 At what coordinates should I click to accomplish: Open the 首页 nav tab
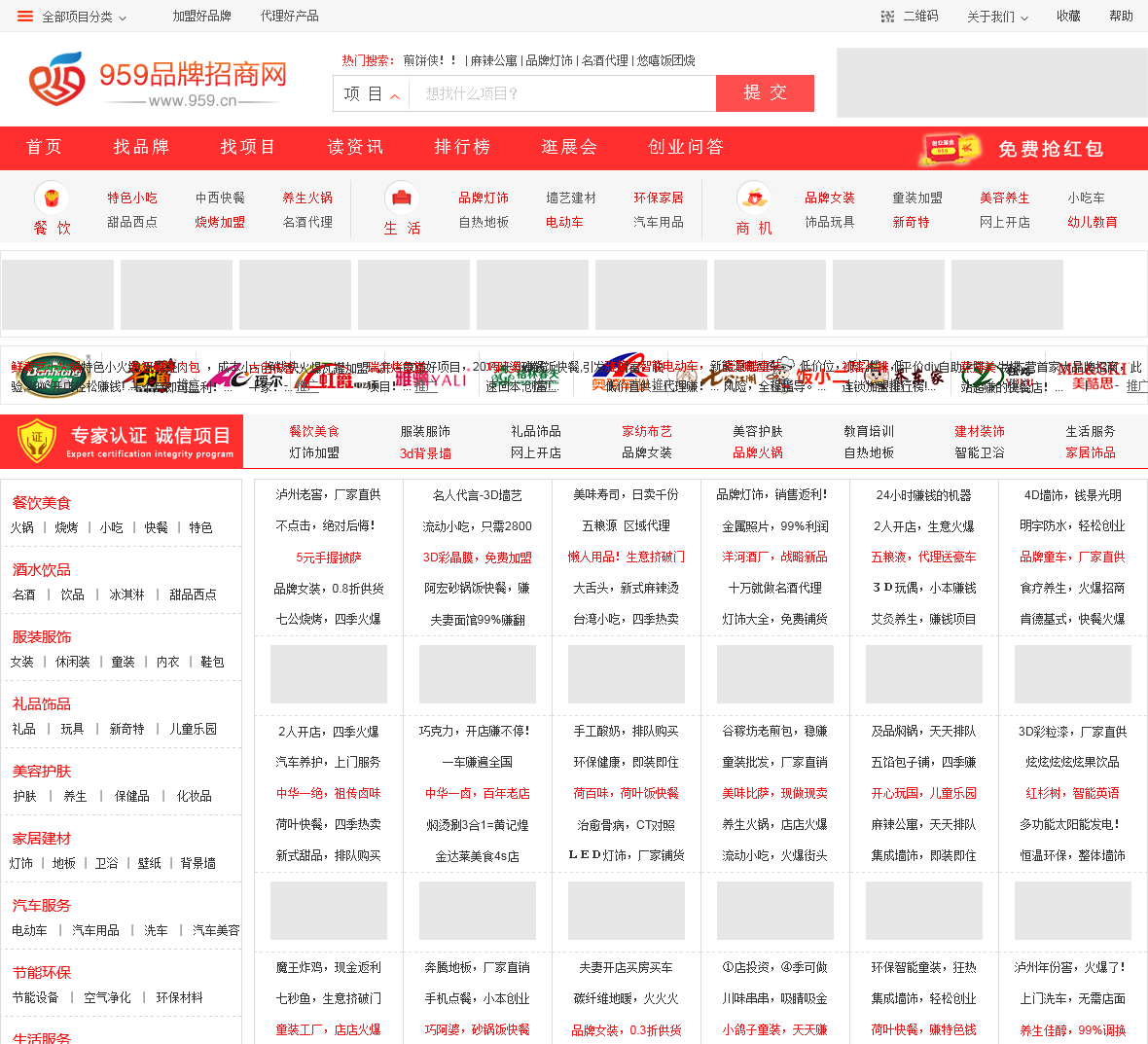click(44, 147)
